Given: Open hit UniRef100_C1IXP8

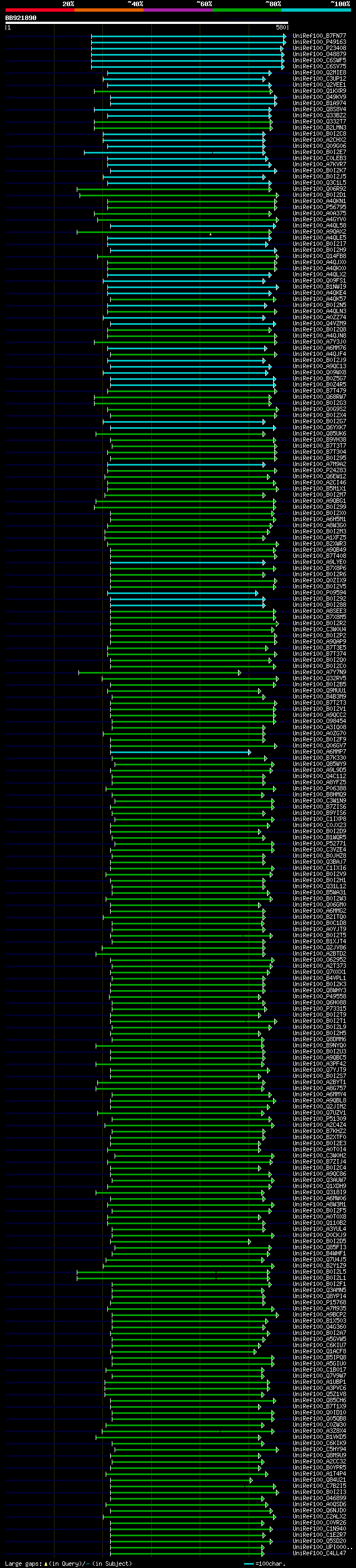Looking at the screenshot, I should tap(319, 819).
